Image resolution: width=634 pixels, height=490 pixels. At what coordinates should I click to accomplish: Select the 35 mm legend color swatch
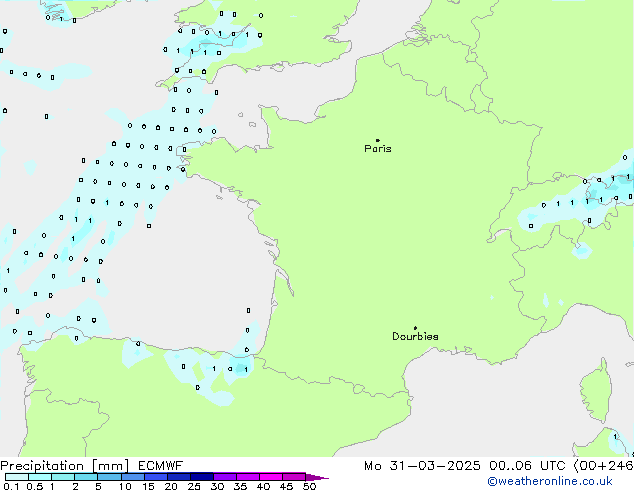point(247,477)
